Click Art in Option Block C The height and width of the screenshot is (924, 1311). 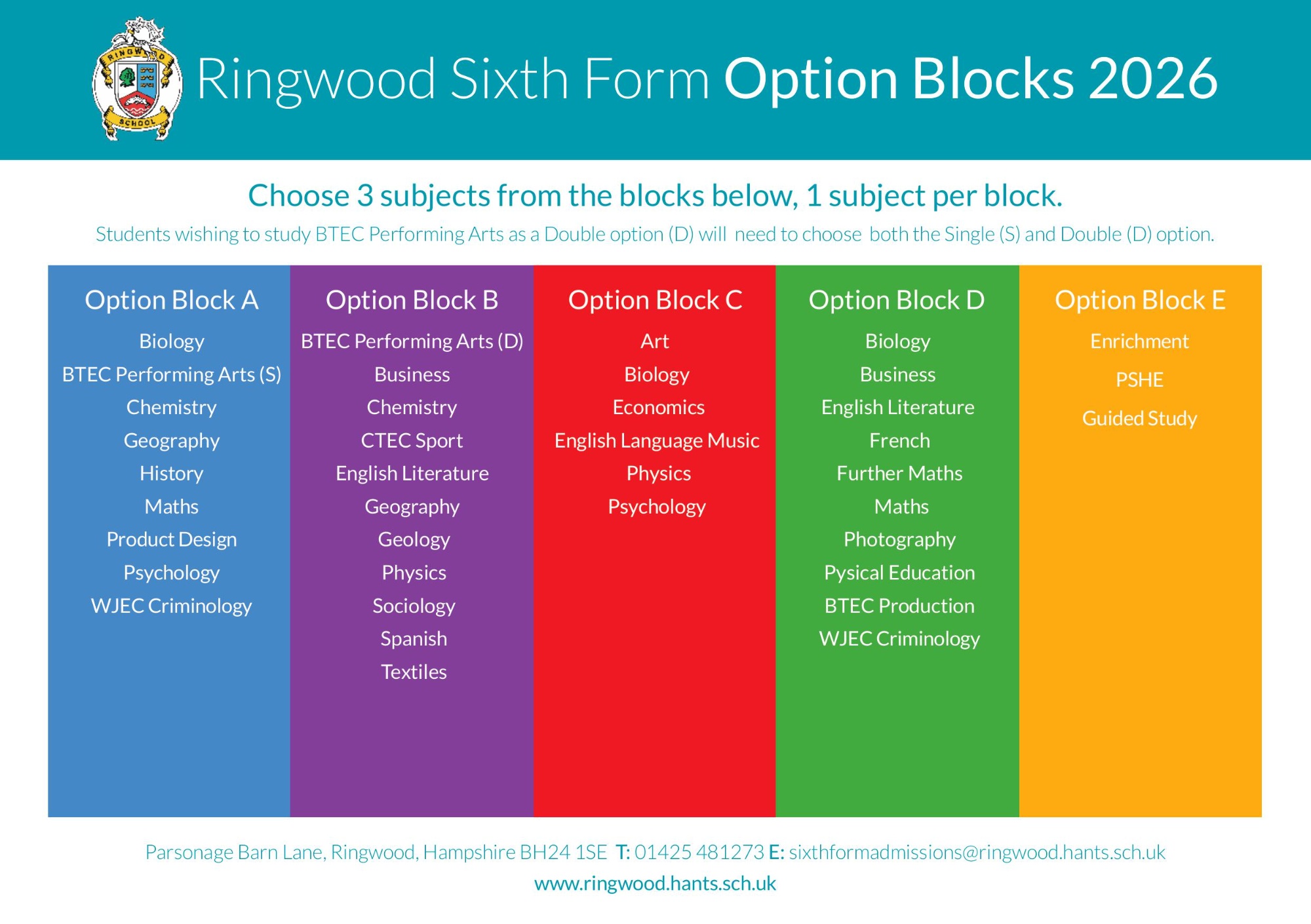[x=655, y=341]
